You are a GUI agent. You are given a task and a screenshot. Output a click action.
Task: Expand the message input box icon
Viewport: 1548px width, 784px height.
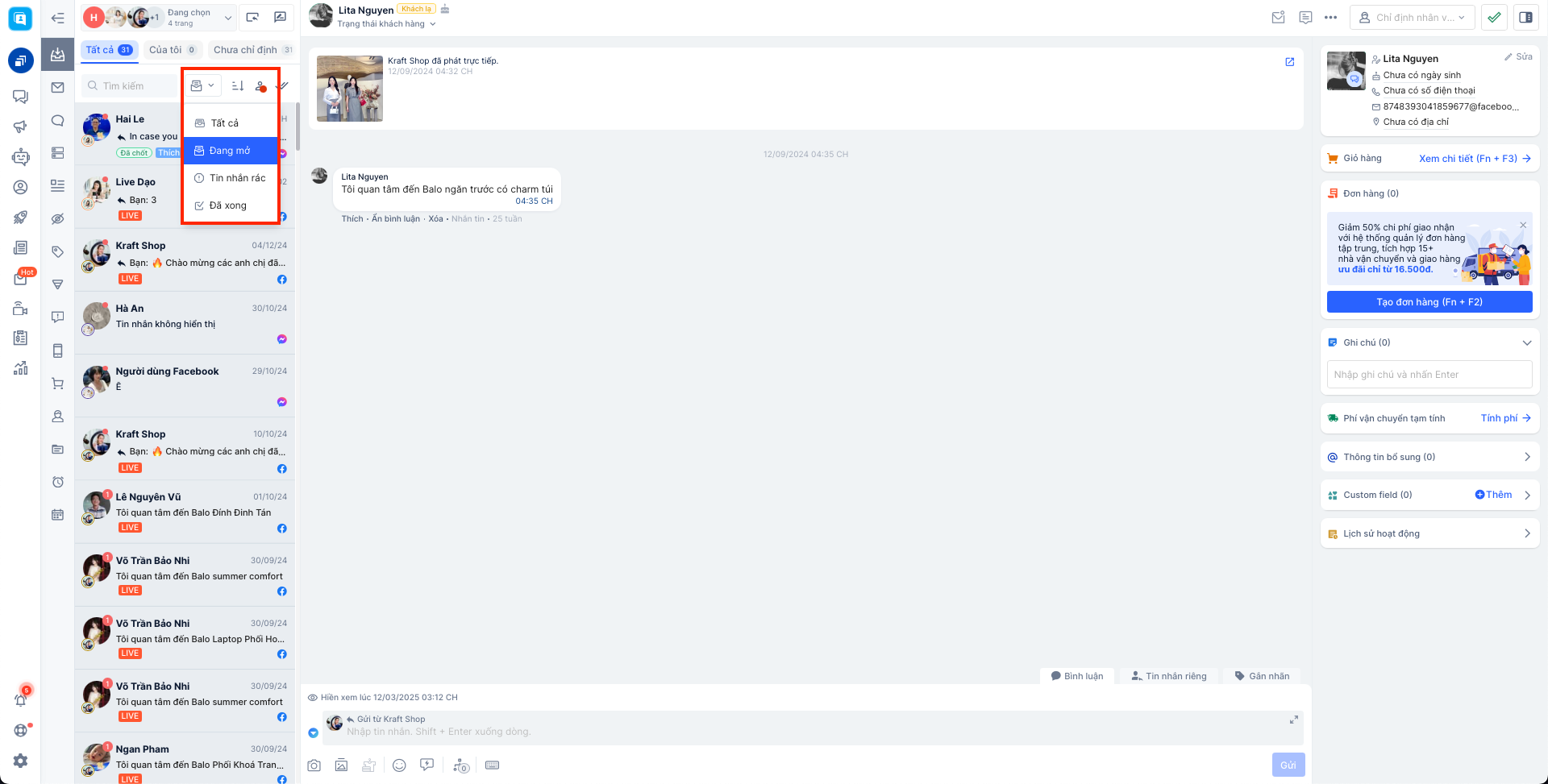1293,720
